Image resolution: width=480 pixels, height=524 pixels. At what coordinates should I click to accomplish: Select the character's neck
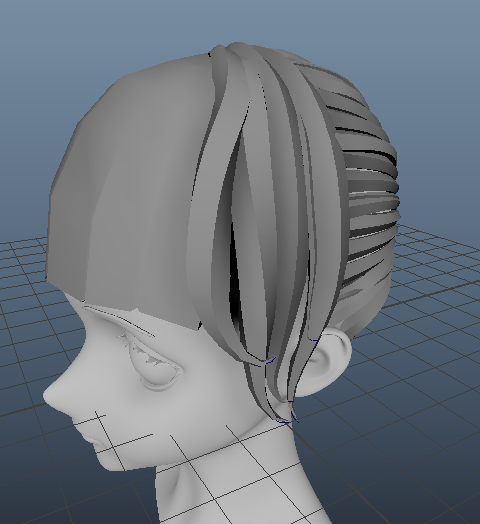tap(234, 478)
